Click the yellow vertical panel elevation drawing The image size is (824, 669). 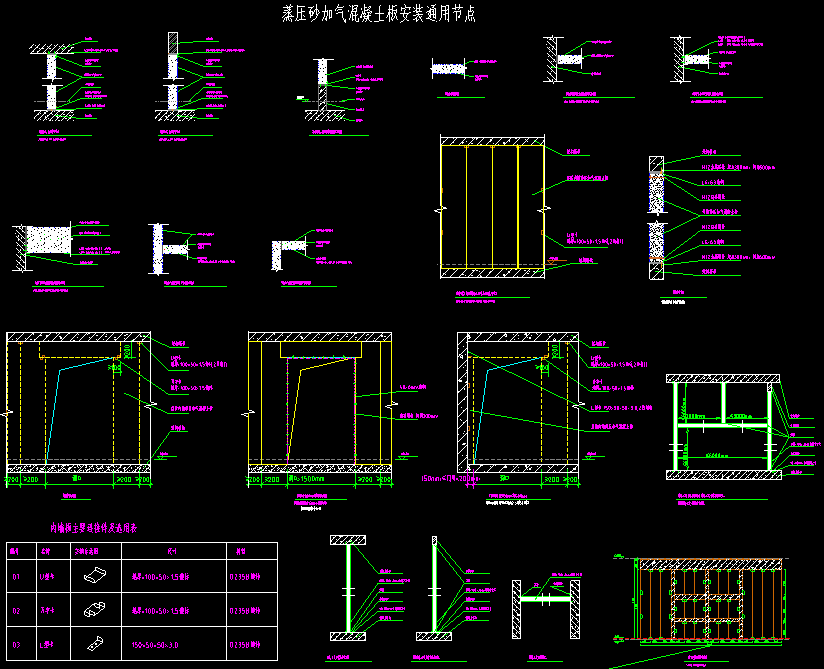491,207
